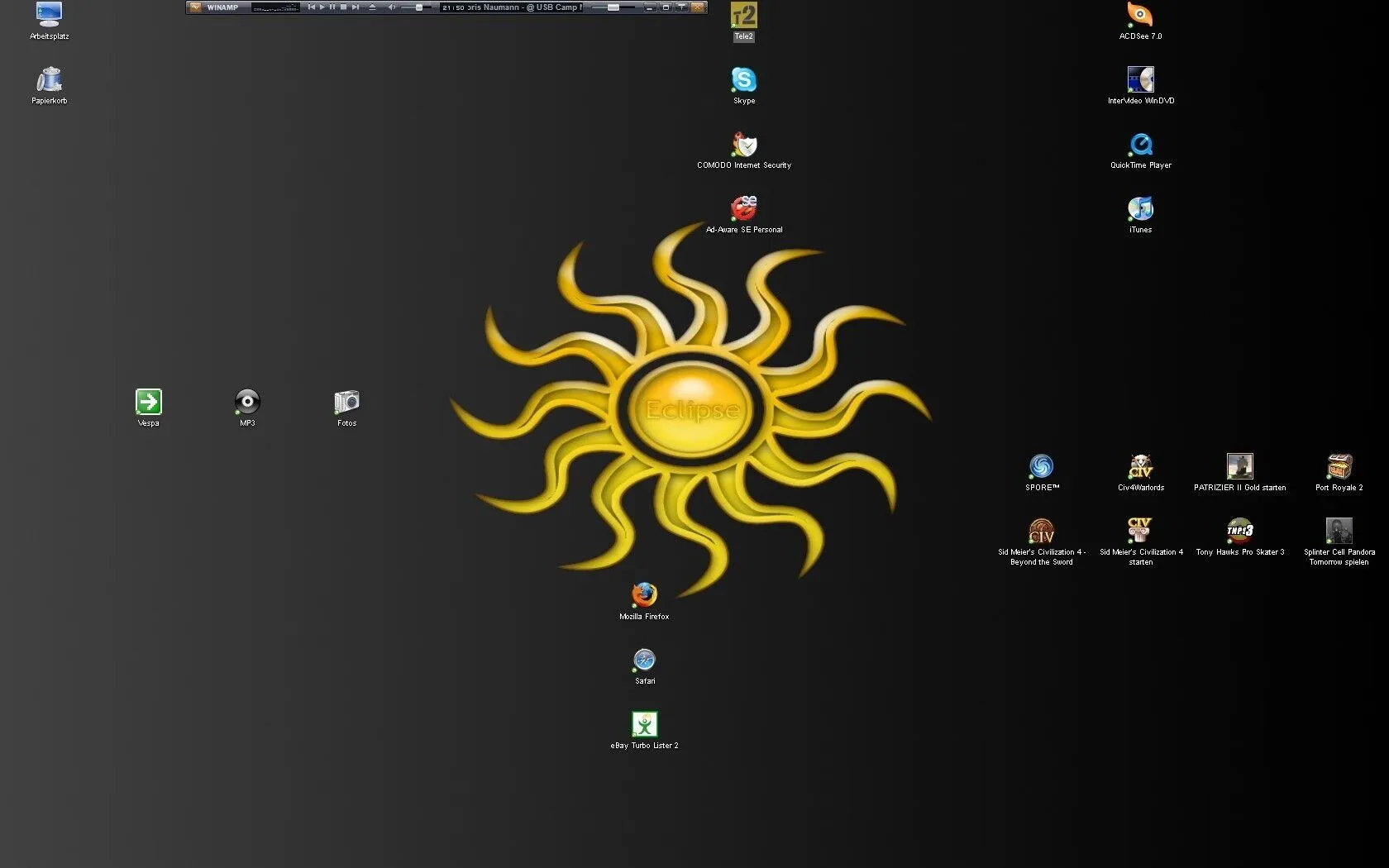The height and width of the screenshot is (868, 1389).
Task: Stop the Winamp track
Action: [343, 7]
